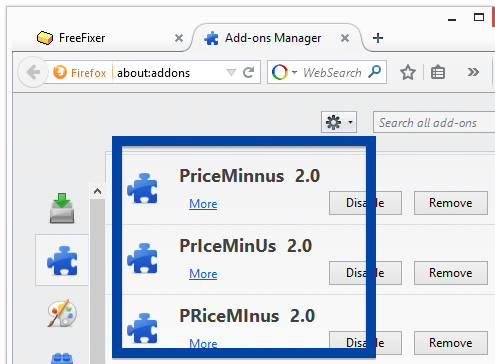Reload the page with the refresh icon
Viewport: 495px width, 364px height.
249,72
